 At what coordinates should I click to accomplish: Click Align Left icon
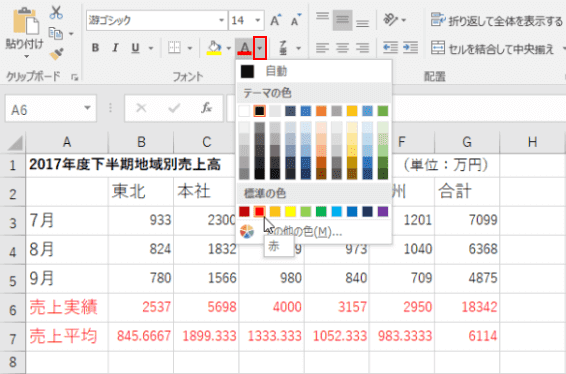(x=322, y=48)
